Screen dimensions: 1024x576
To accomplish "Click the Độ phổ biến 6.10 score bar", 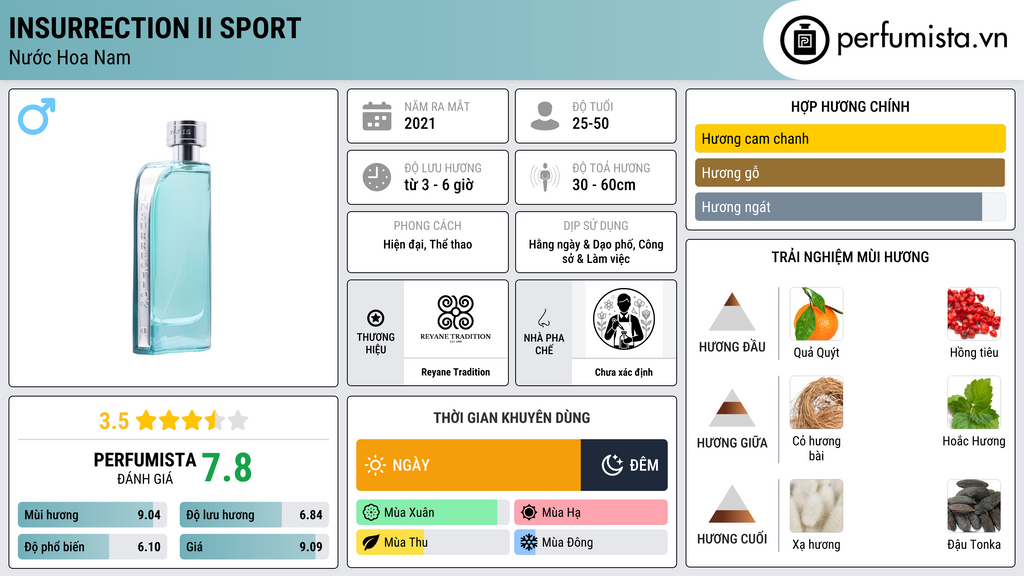I will [x=92, y=547].
